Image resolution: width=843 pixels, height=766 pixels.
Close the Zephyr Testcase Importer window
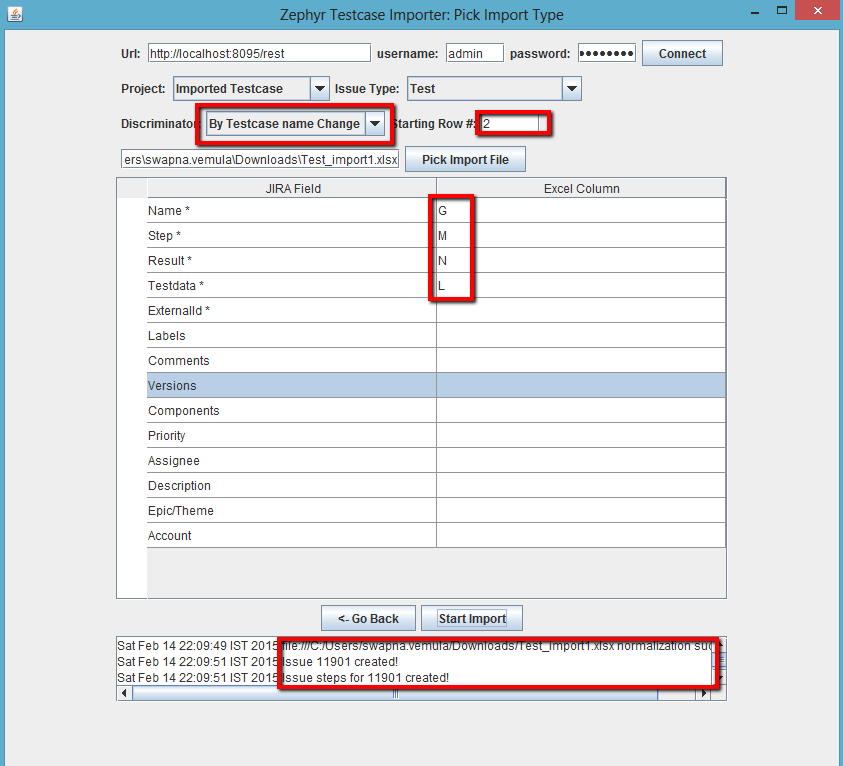(x=818, y=11)
